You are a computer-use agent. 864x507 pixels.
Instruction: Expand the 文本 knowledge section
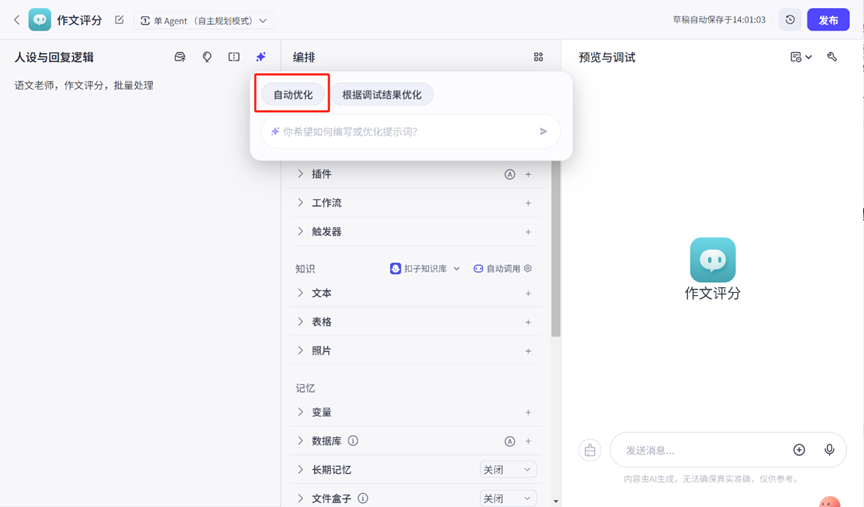click(300, 293)
